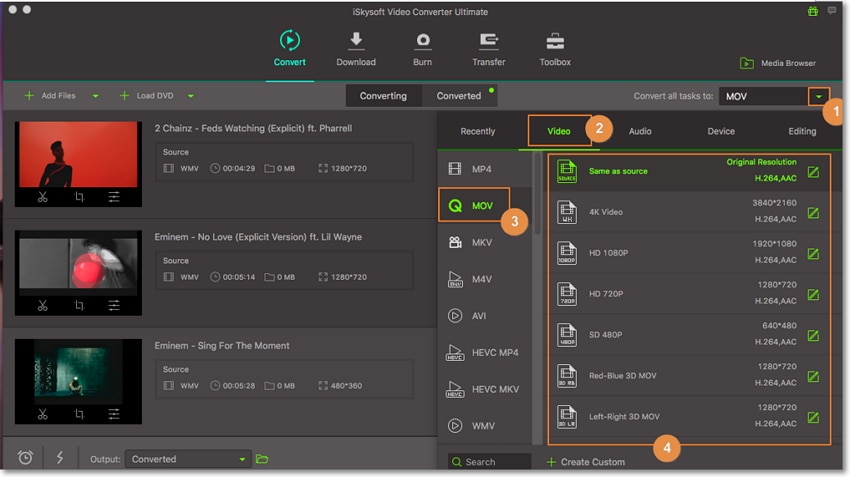Trim the 2 Chainz video with scissors

click(43, 197)
